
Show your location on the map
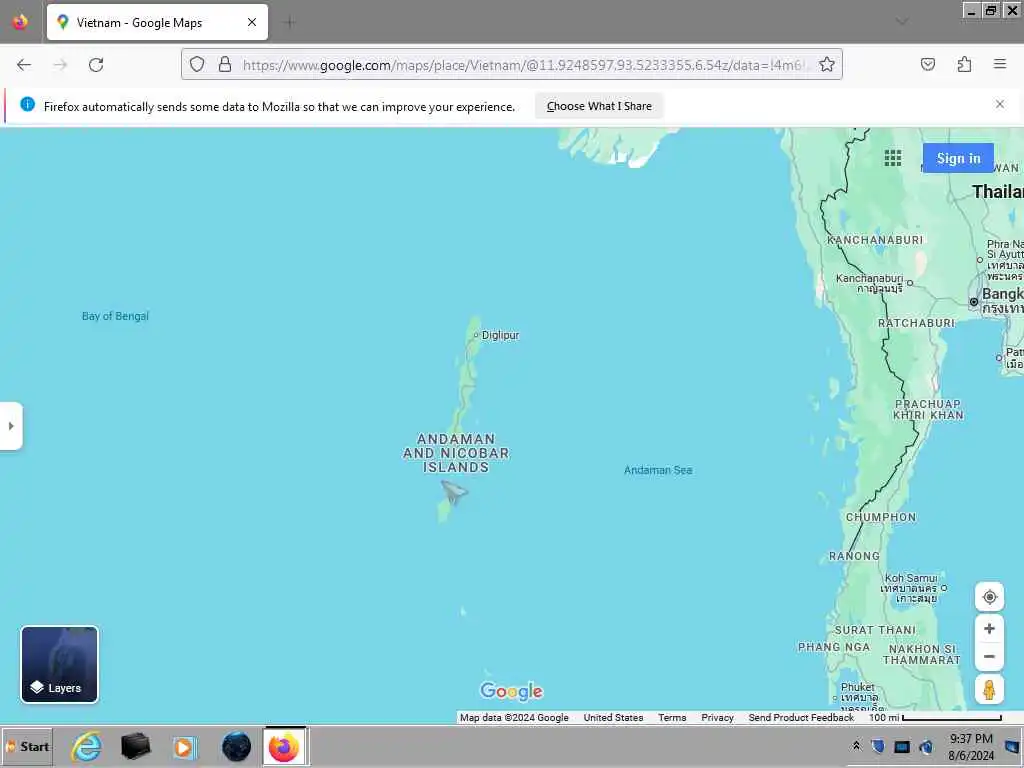989,597
